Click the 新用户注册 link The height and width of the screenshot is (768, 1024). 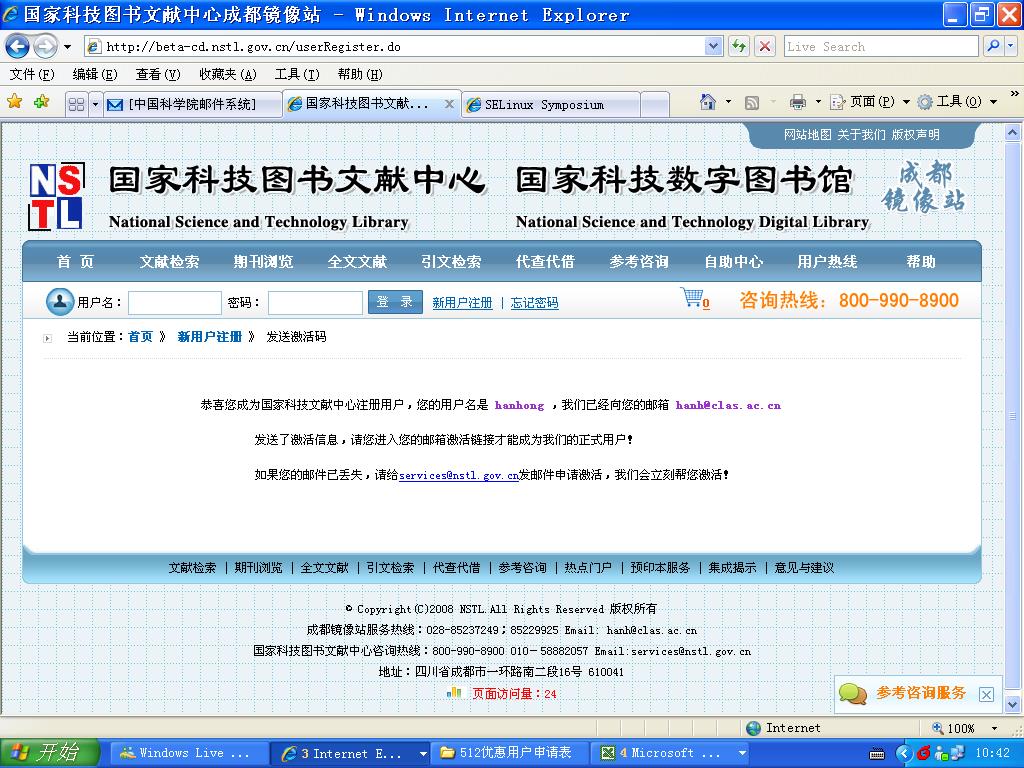(x=462, y=302)
